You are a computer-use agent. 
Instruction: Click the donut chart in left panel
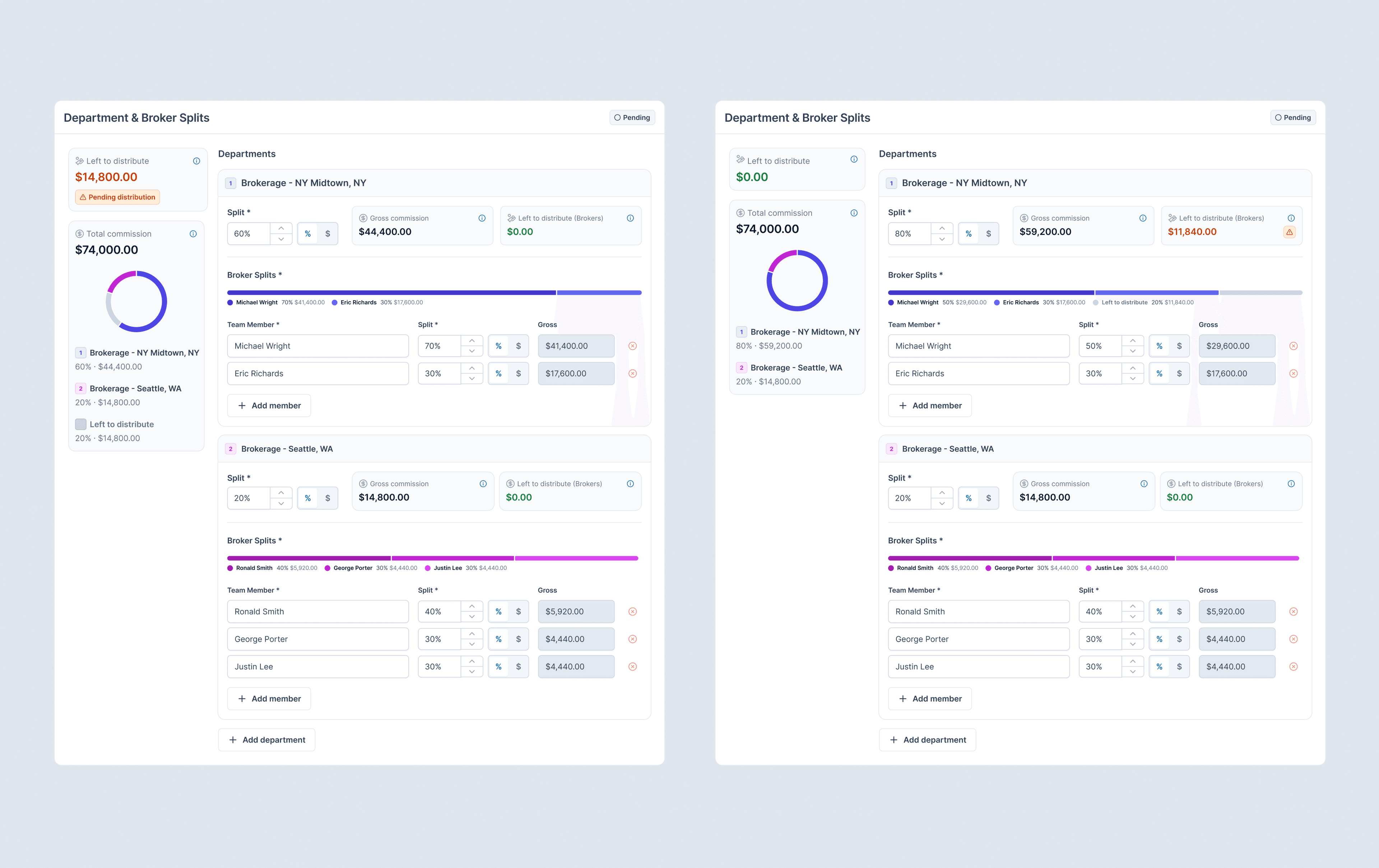pyautogui.click(x=136, y=302)
